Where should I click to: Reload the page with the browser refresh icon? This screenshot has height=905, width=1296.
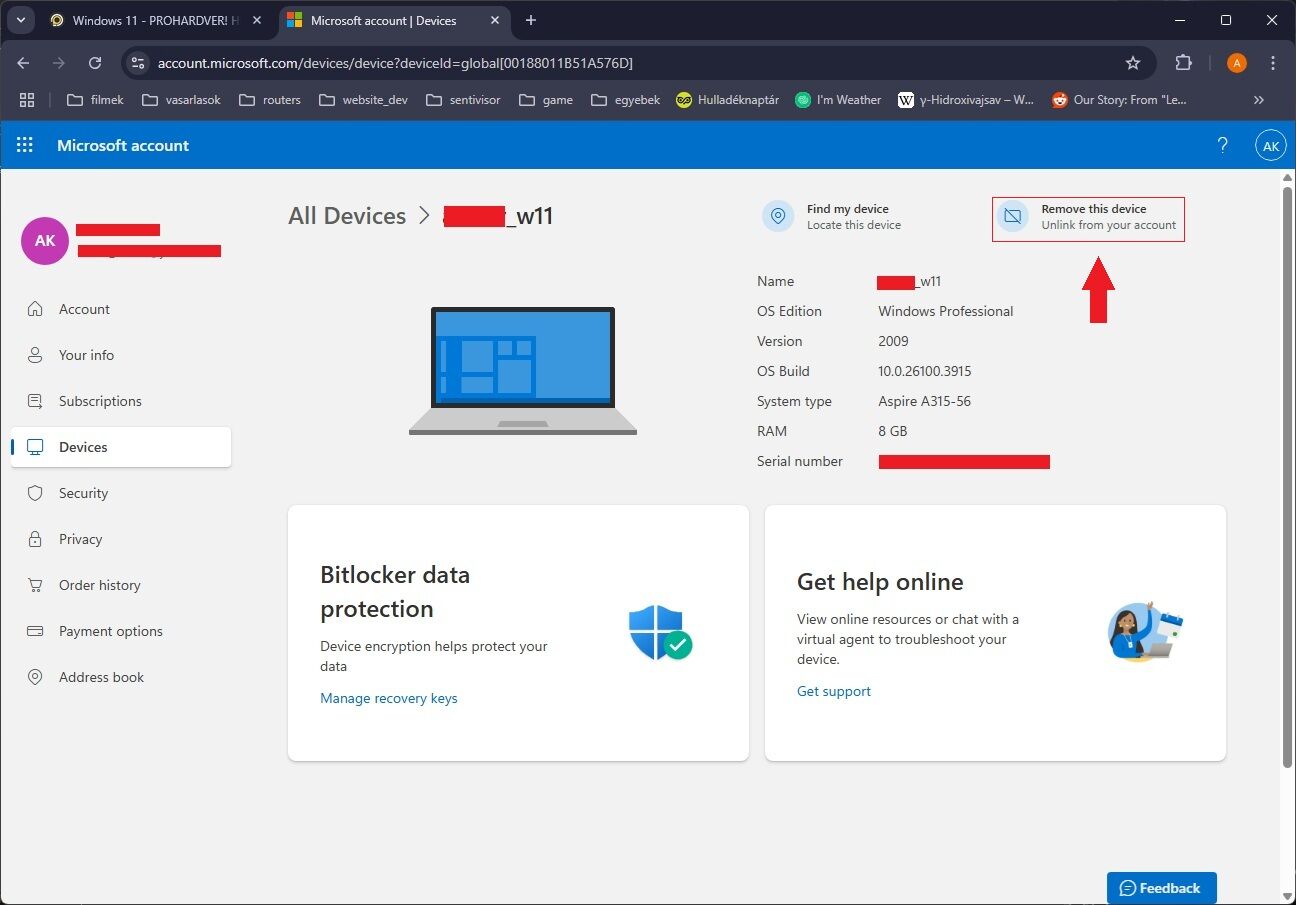(95, 63)
